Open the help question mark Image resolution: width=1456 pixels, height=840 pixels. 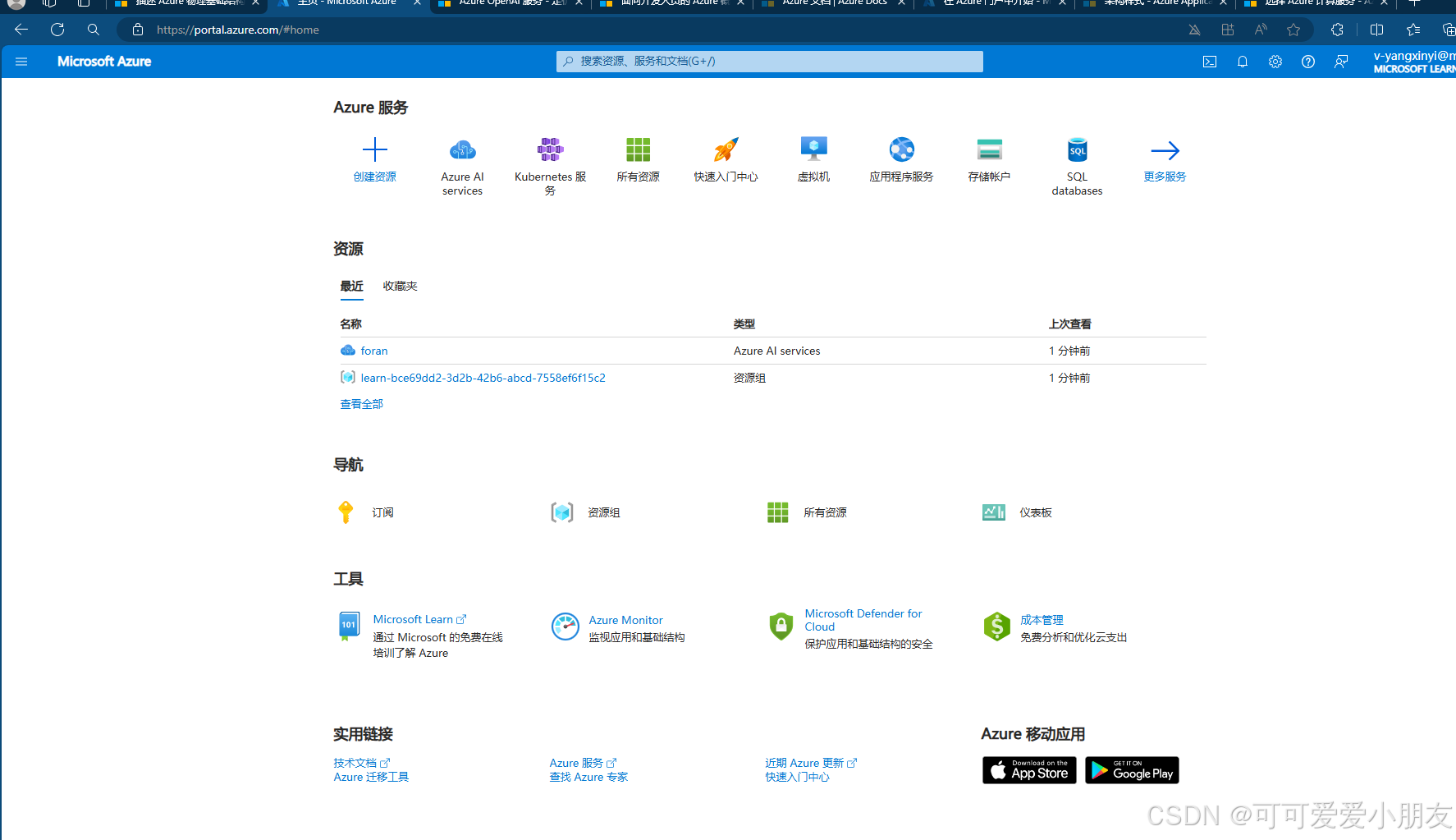pos(1308,62)
